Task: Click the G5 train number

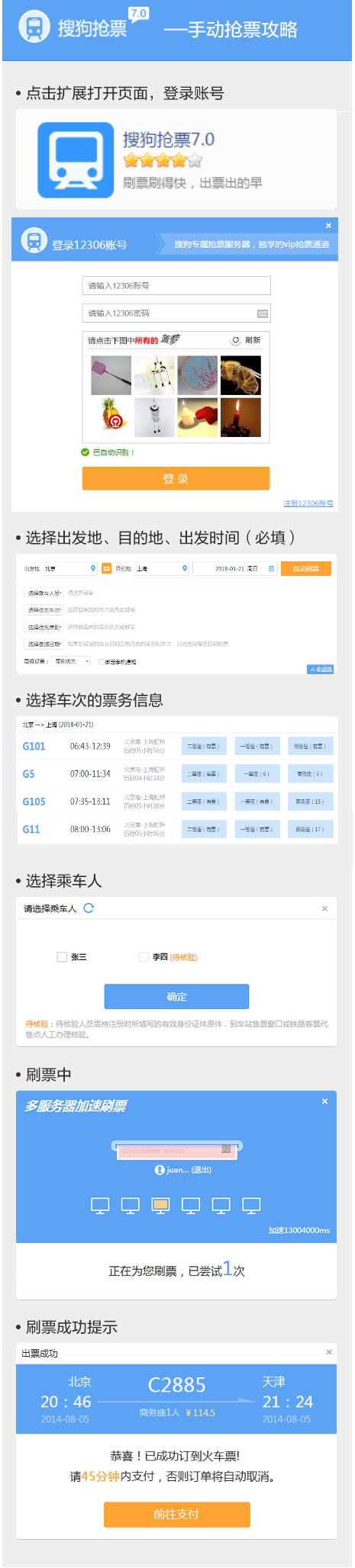Action: pyautogui.click(x=28, y=773)
